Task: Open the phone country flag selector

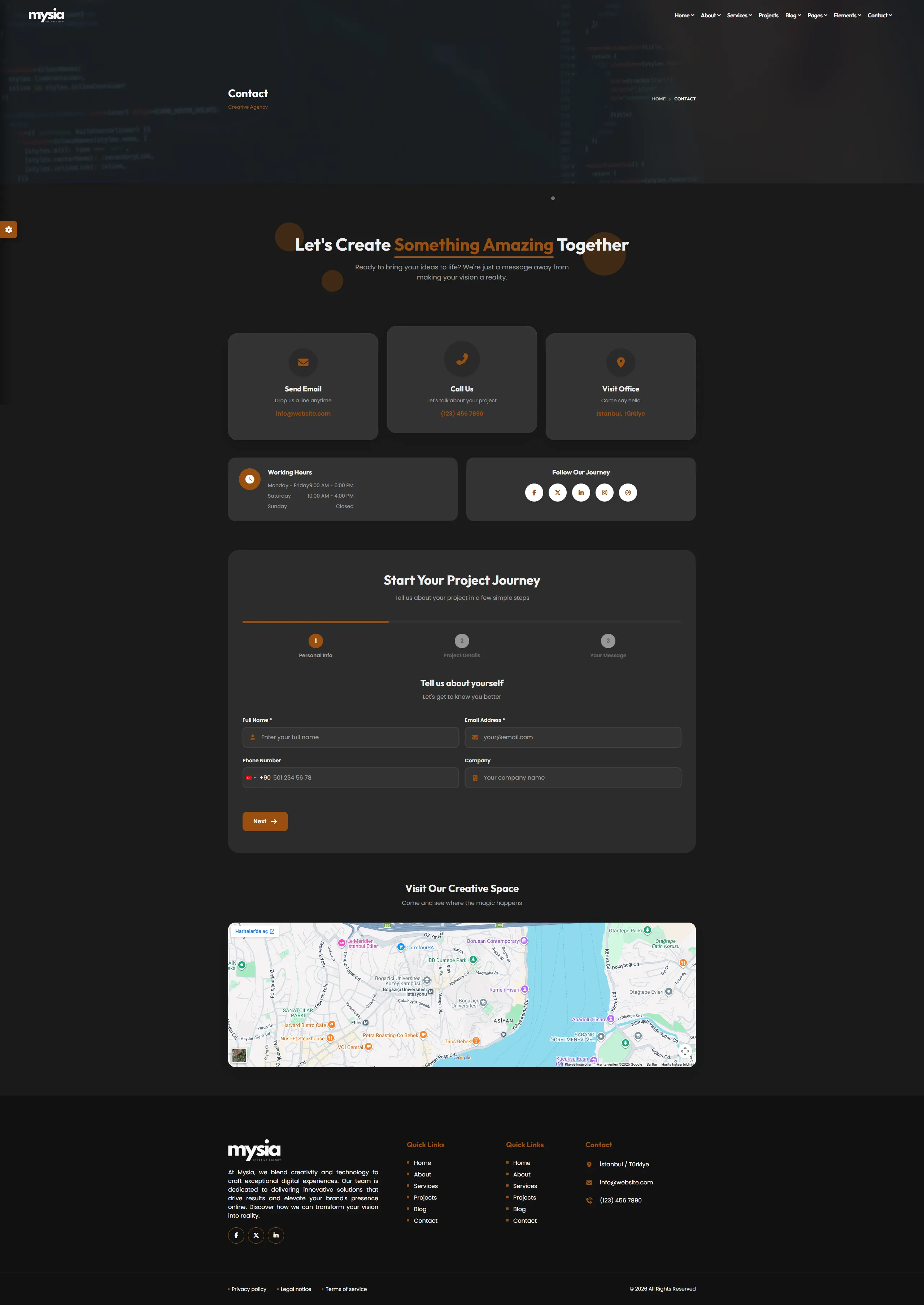Action: point(250,777)
